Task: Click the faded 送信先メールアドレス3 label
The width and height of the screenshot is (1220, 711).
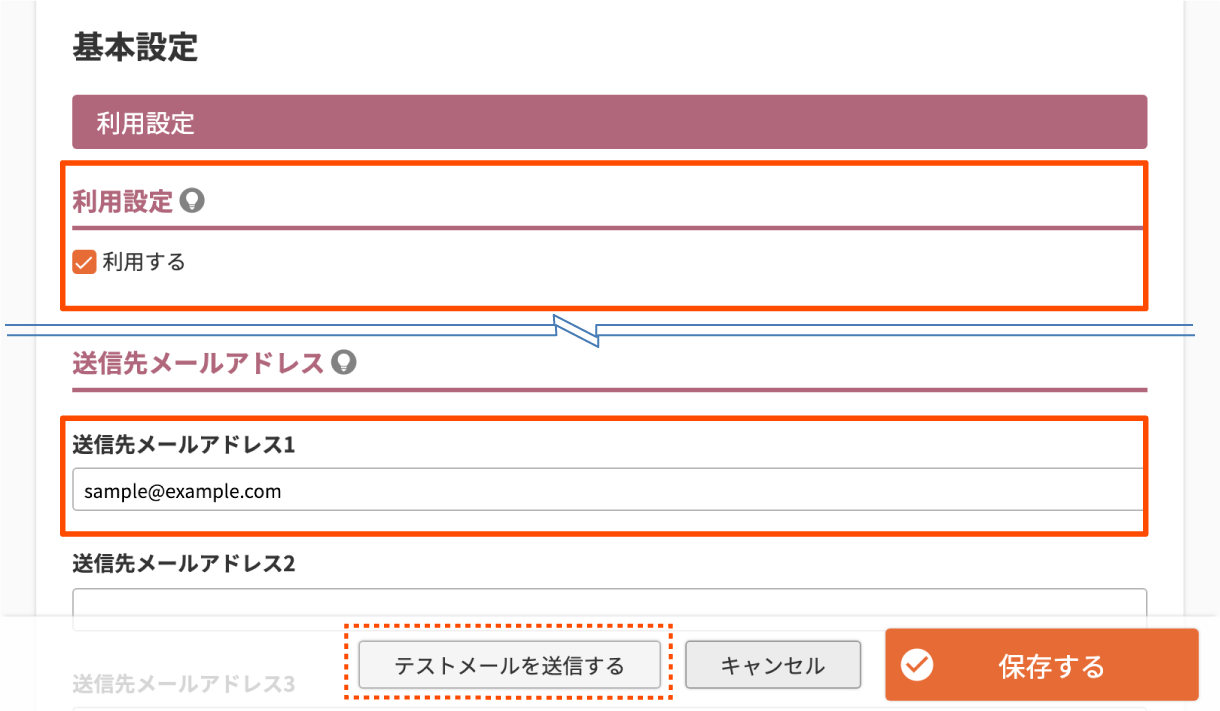Action: [183, 684]
